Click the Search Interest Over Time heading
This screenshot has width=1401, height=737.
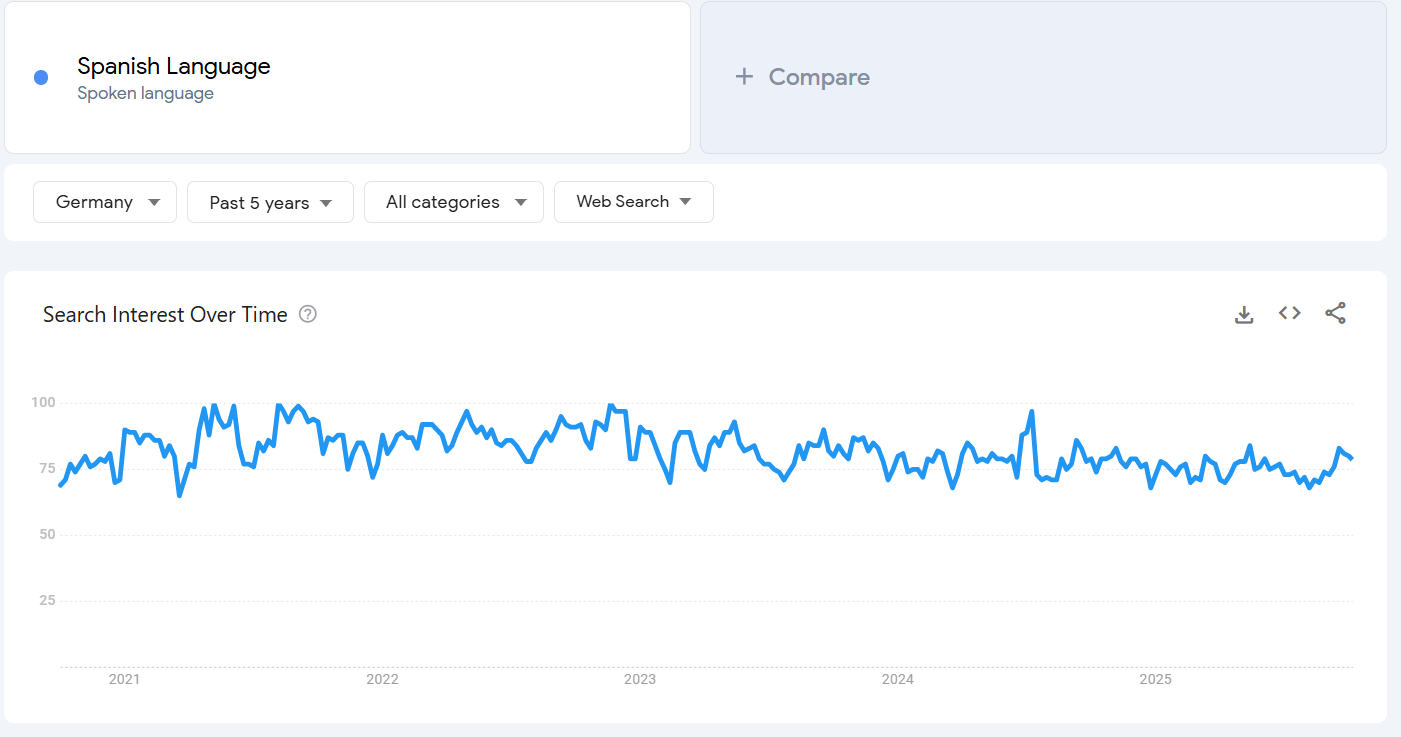pyautogui.click(x=165, y=315)
